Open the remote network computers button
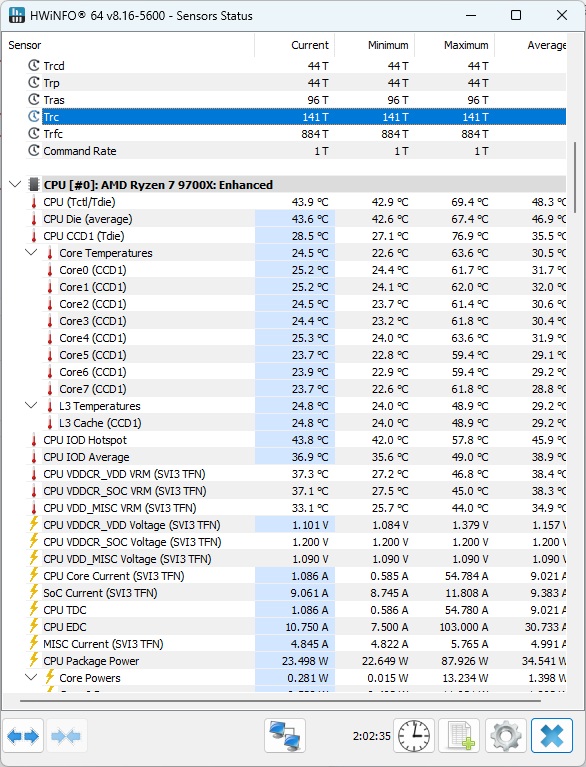The height and width of the screenshot is (767, 586). (285, 735)
